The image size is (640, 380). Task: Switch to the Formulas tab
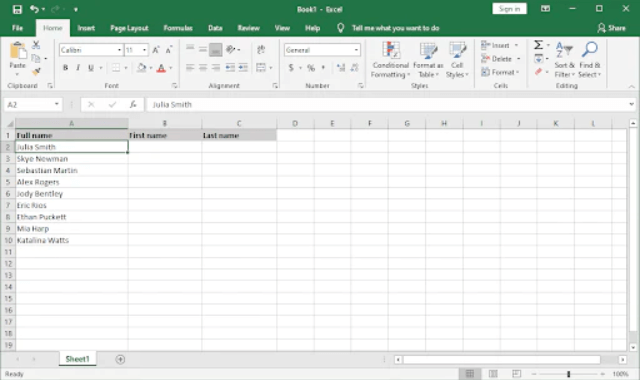pyautogui.click(x=178, y=28)
